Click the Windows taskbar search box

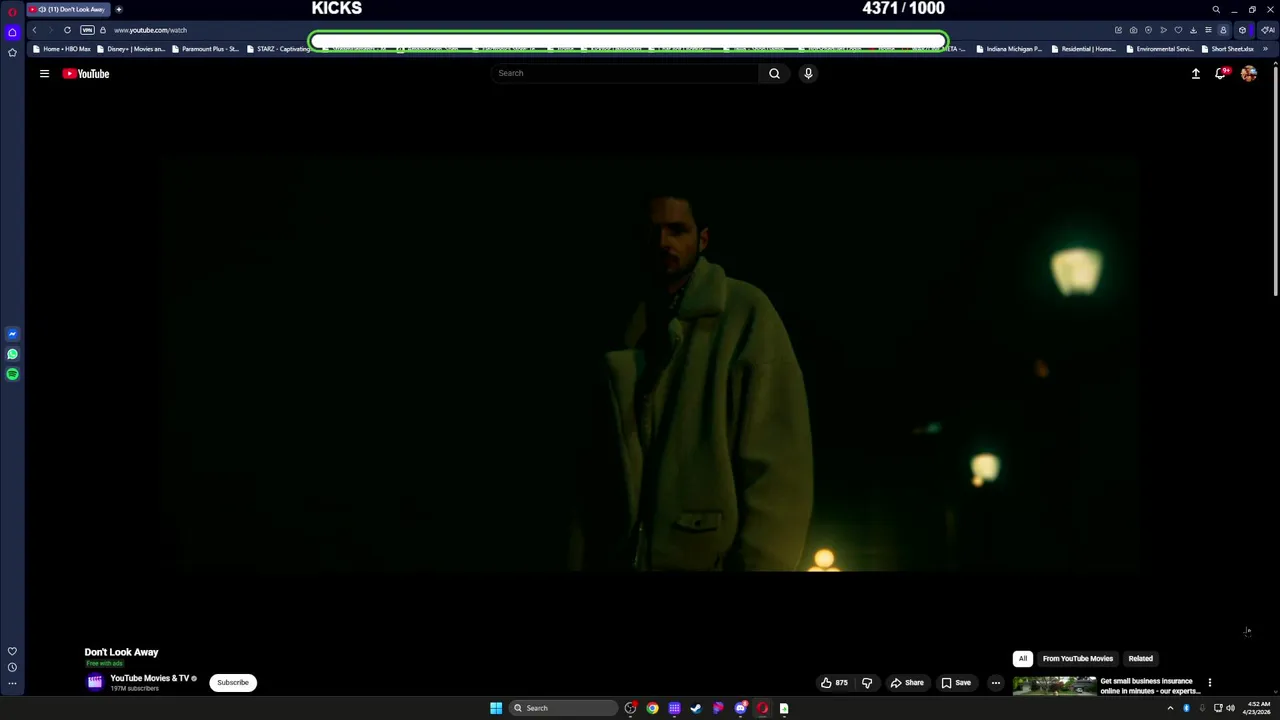[x=563, y=708]
